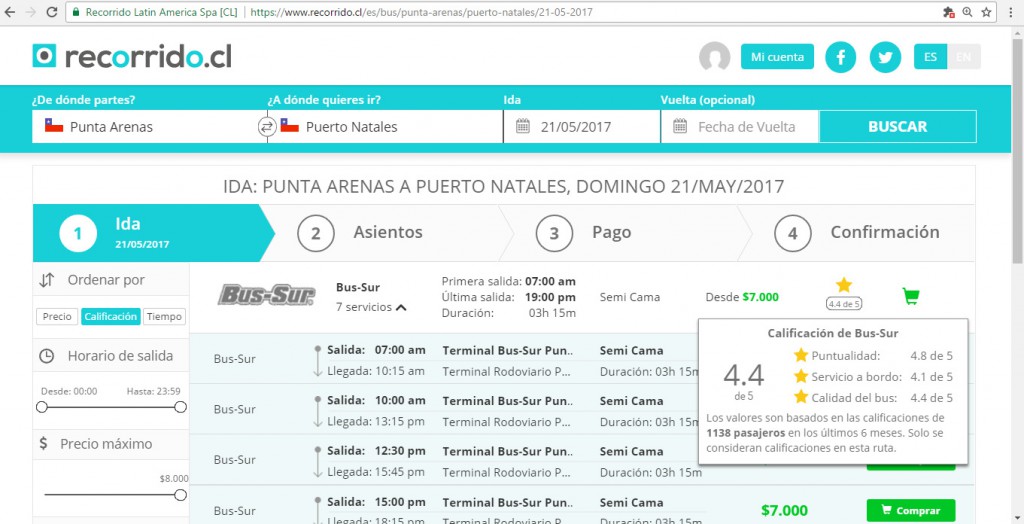Image resolution: width=1024 pixels, height=524 pixels.
Task: Click the green padlock security icon
Action: [76, 12]
